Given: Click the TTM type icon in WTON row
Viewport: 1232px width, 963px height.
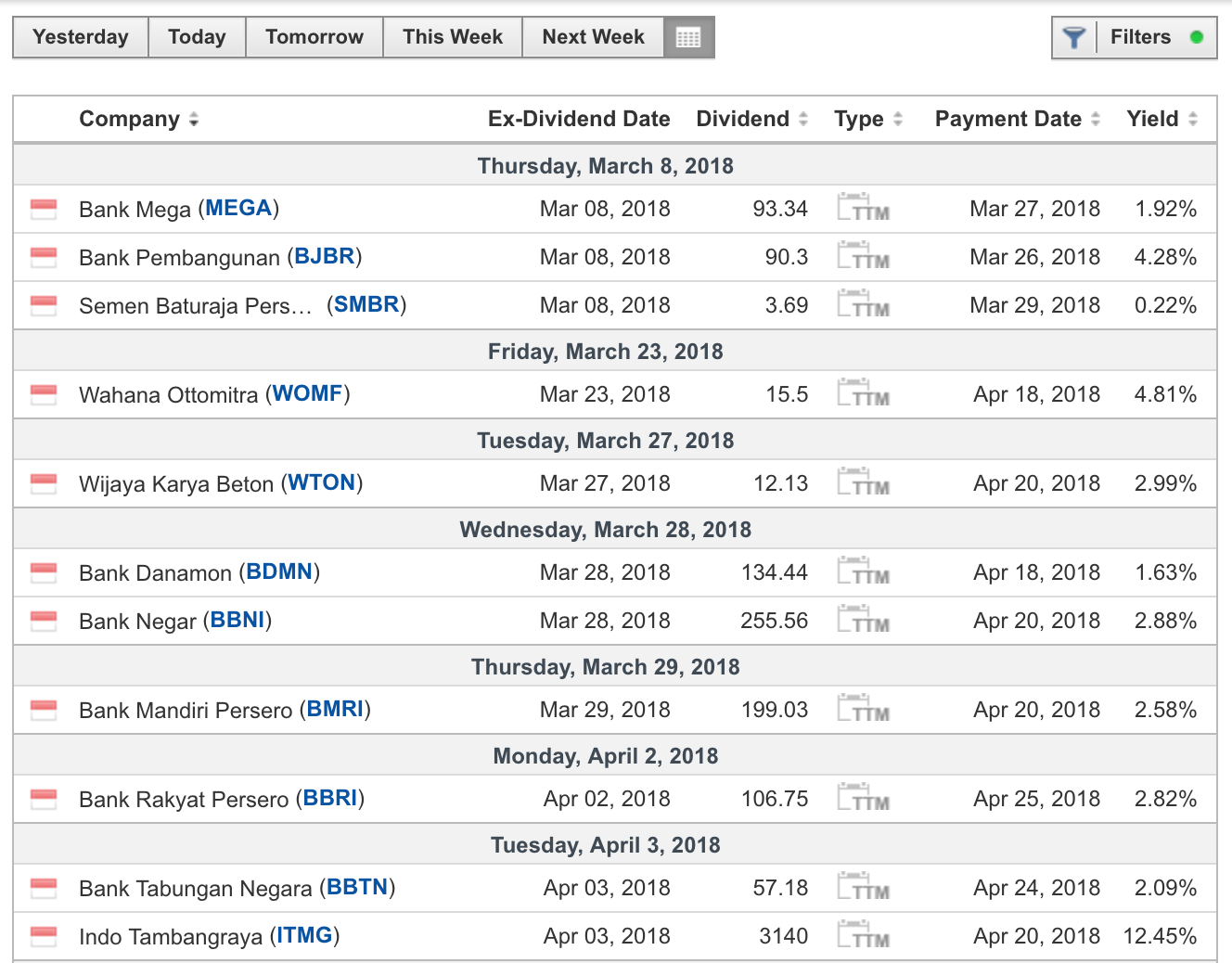Looking at the screenshot, I should 863,481.
